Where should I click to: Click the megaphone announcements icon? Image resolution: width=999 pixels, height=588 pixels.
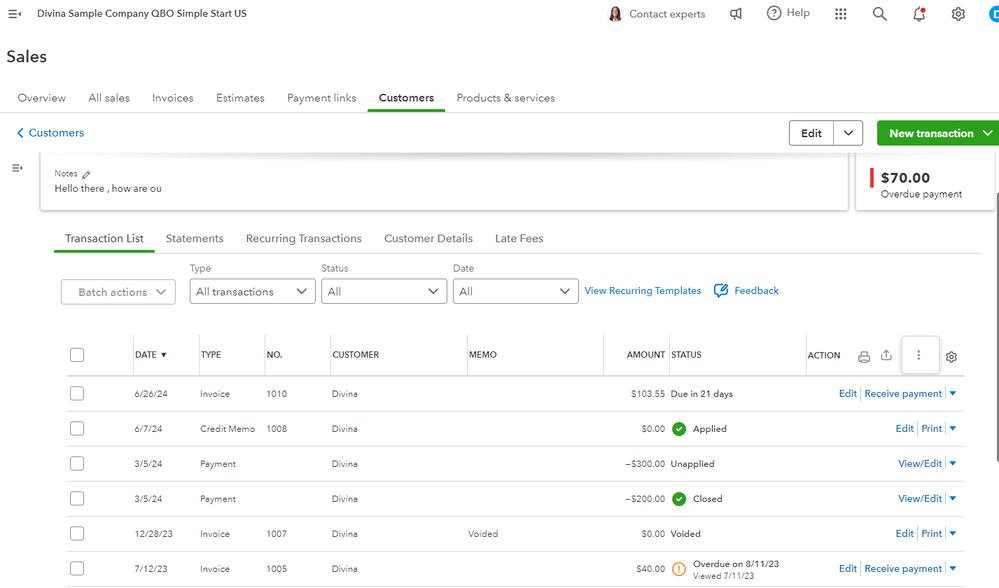736,14
